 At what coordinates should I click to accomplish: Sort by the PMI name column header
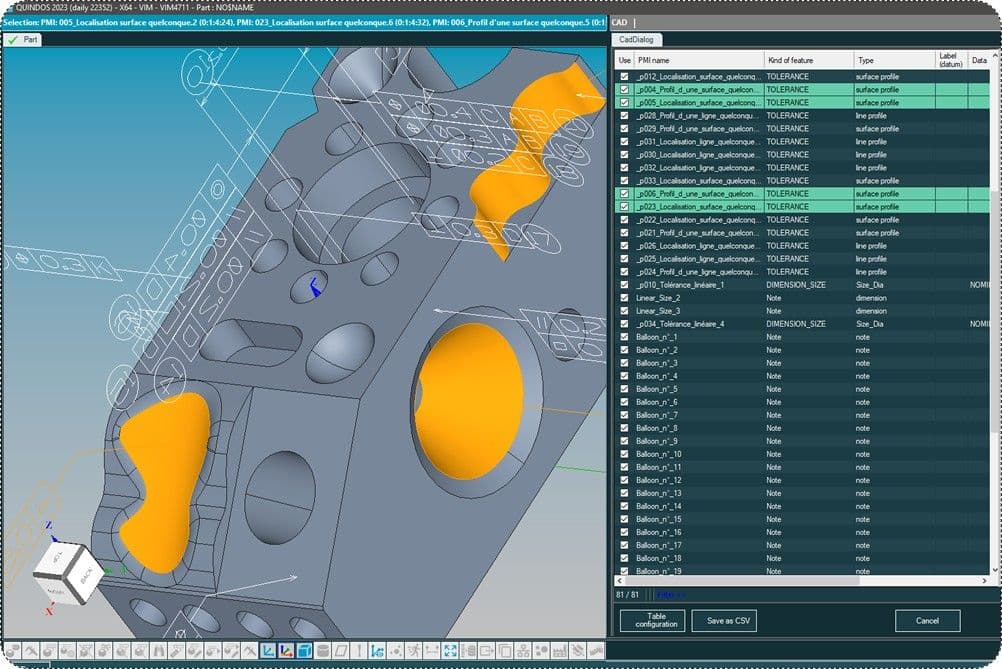pos(699,60)
